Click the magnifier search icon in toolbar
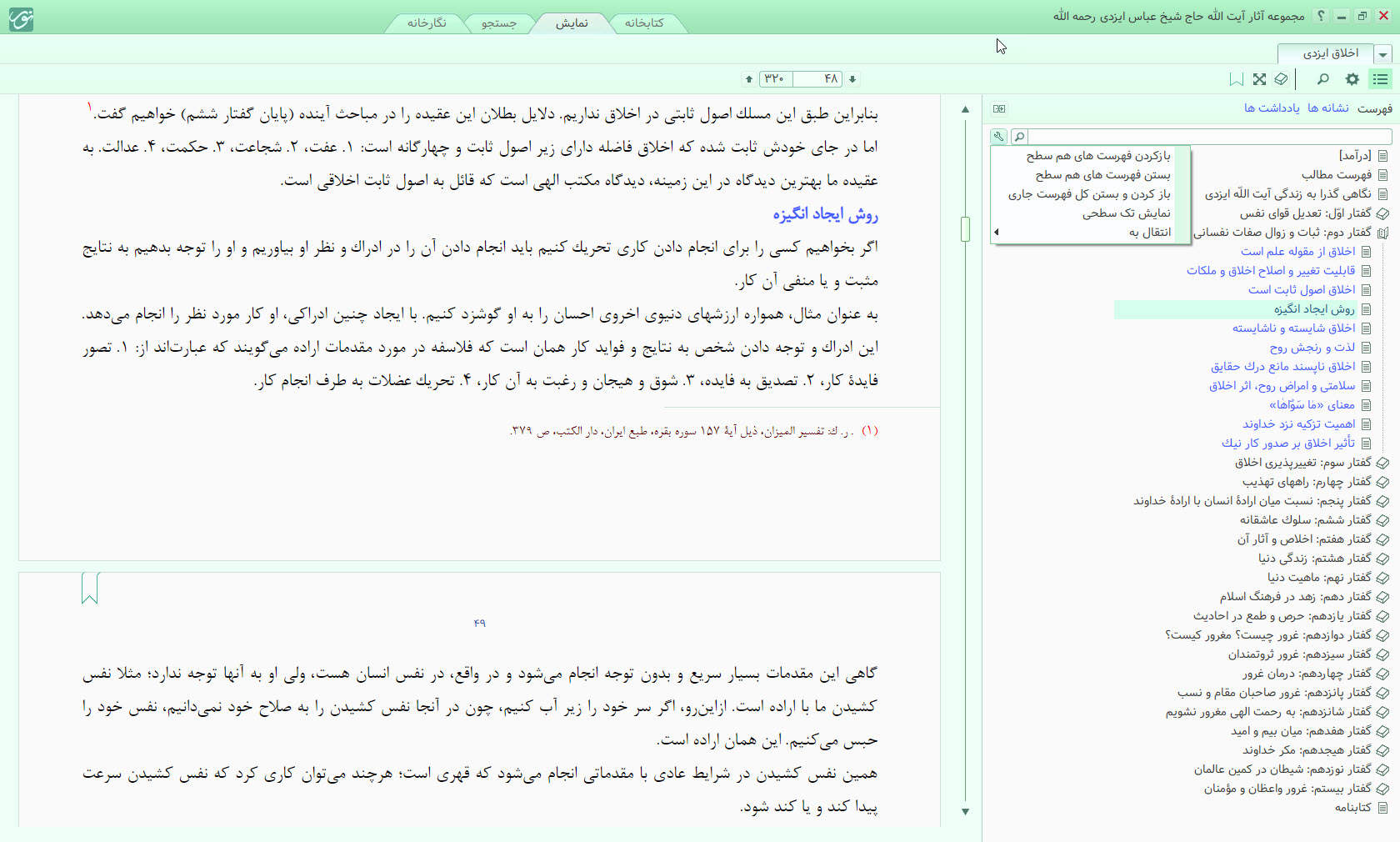Screen dimensions: 1400x842 click(1322, 79)
